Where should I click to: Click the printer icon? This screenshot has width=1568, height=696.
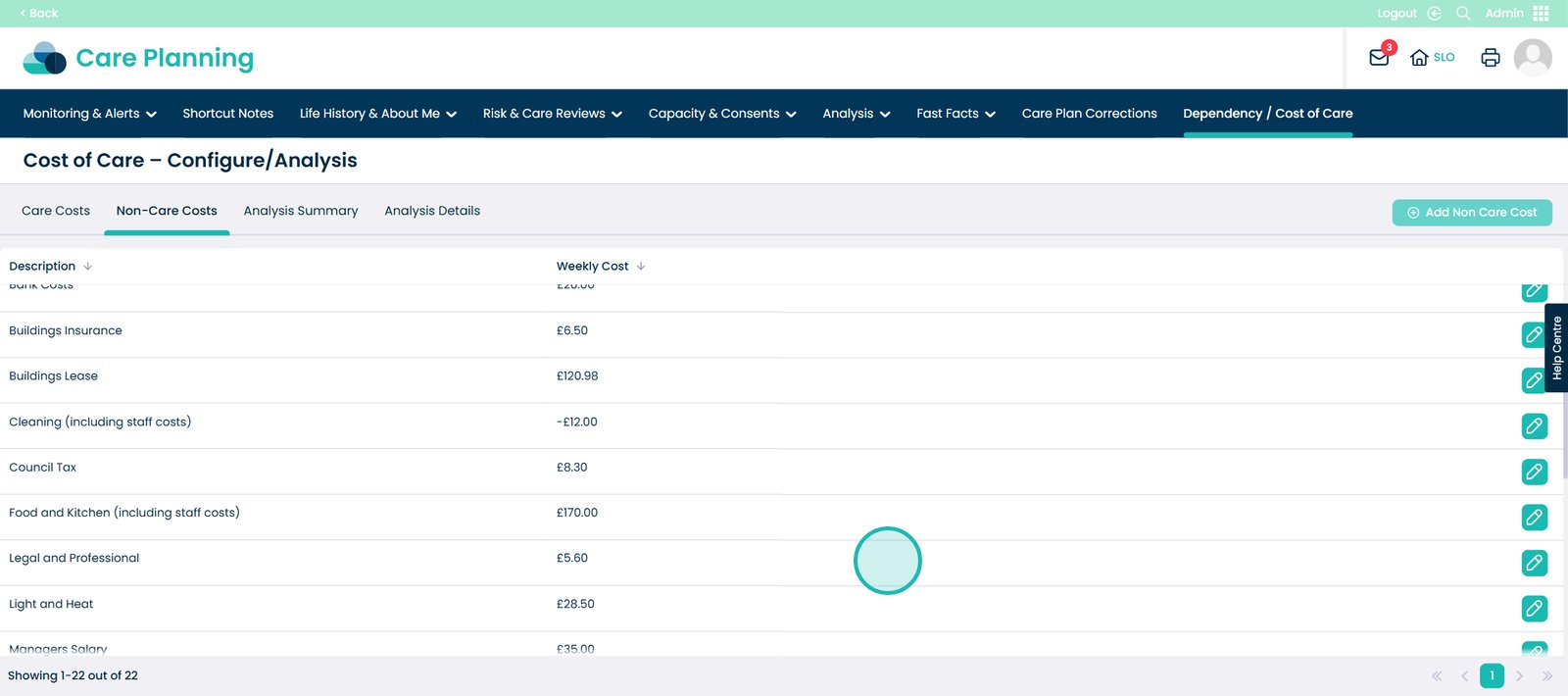point(1490,58)
